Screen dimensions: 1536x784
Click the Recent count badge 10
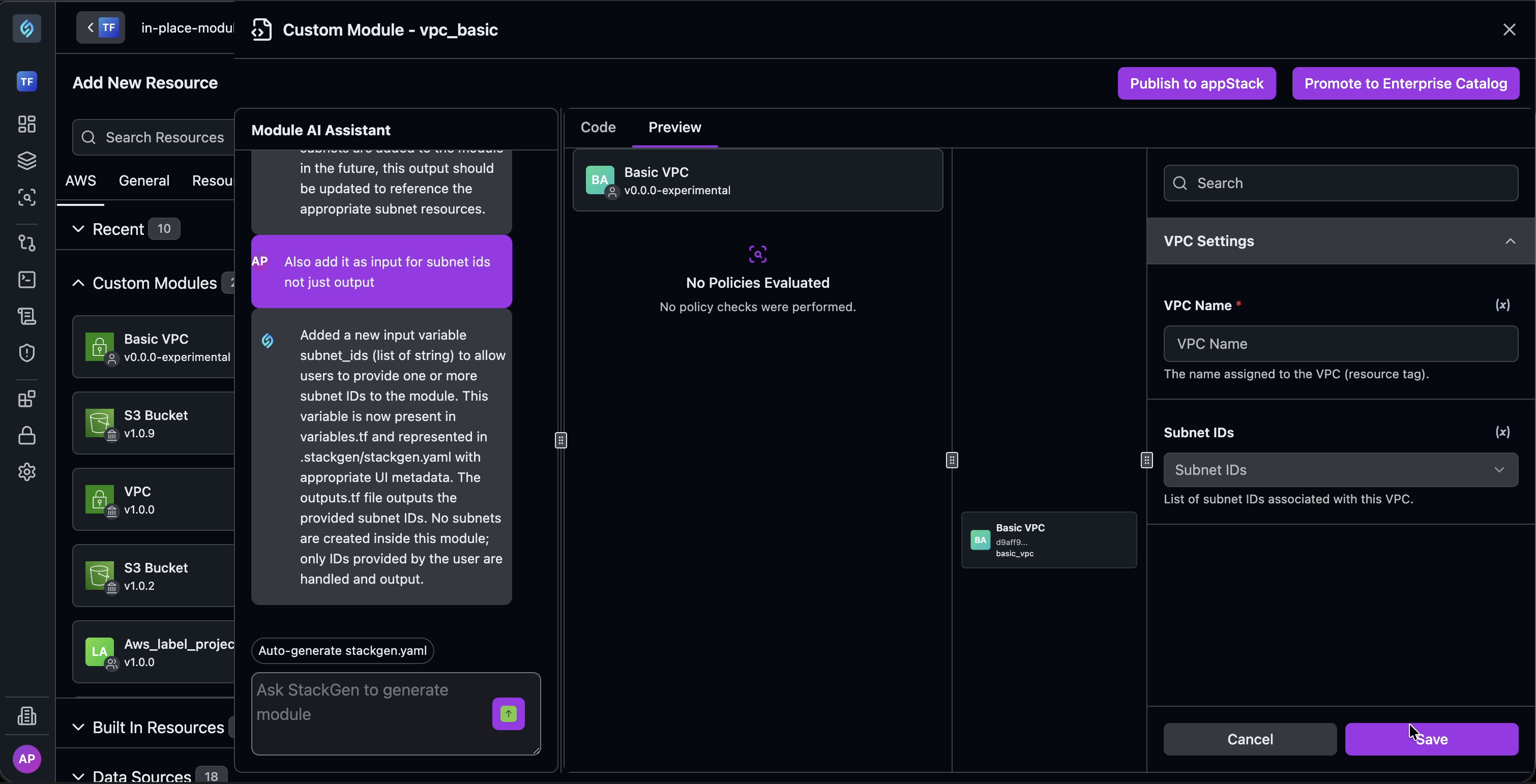(164, 229)
